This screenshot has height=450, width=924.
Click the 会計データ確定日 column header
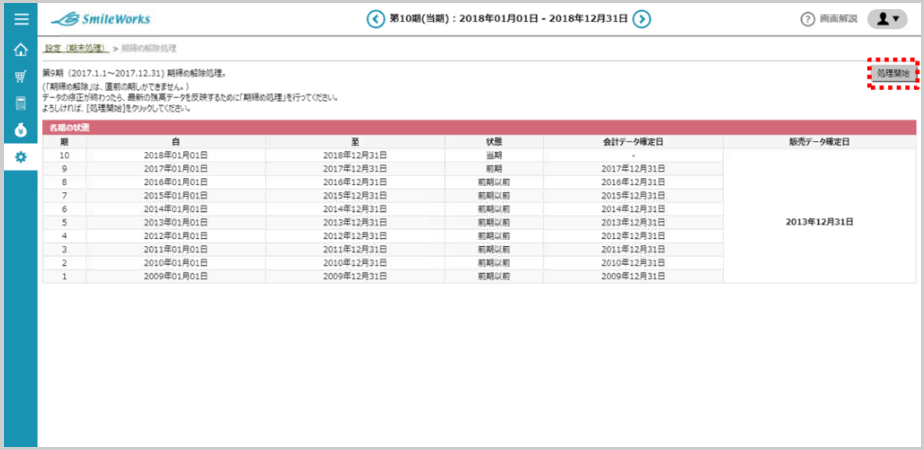[633, 142]
